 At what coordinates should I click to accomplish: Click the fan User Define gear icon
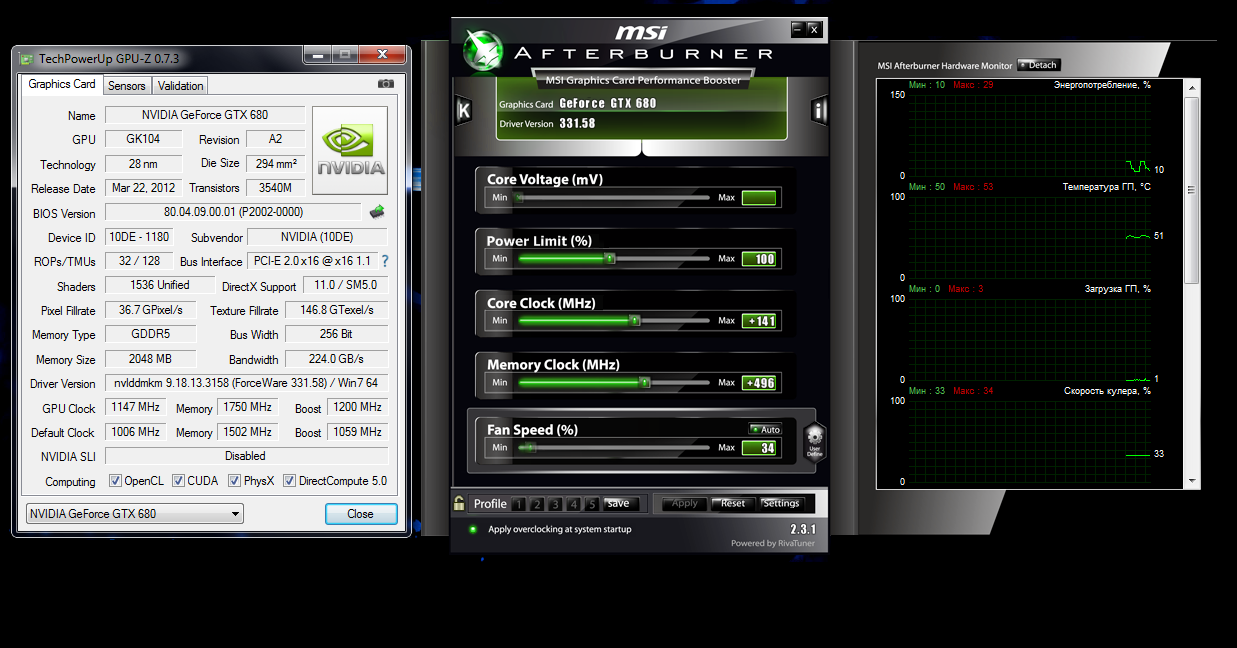(814, 440)
